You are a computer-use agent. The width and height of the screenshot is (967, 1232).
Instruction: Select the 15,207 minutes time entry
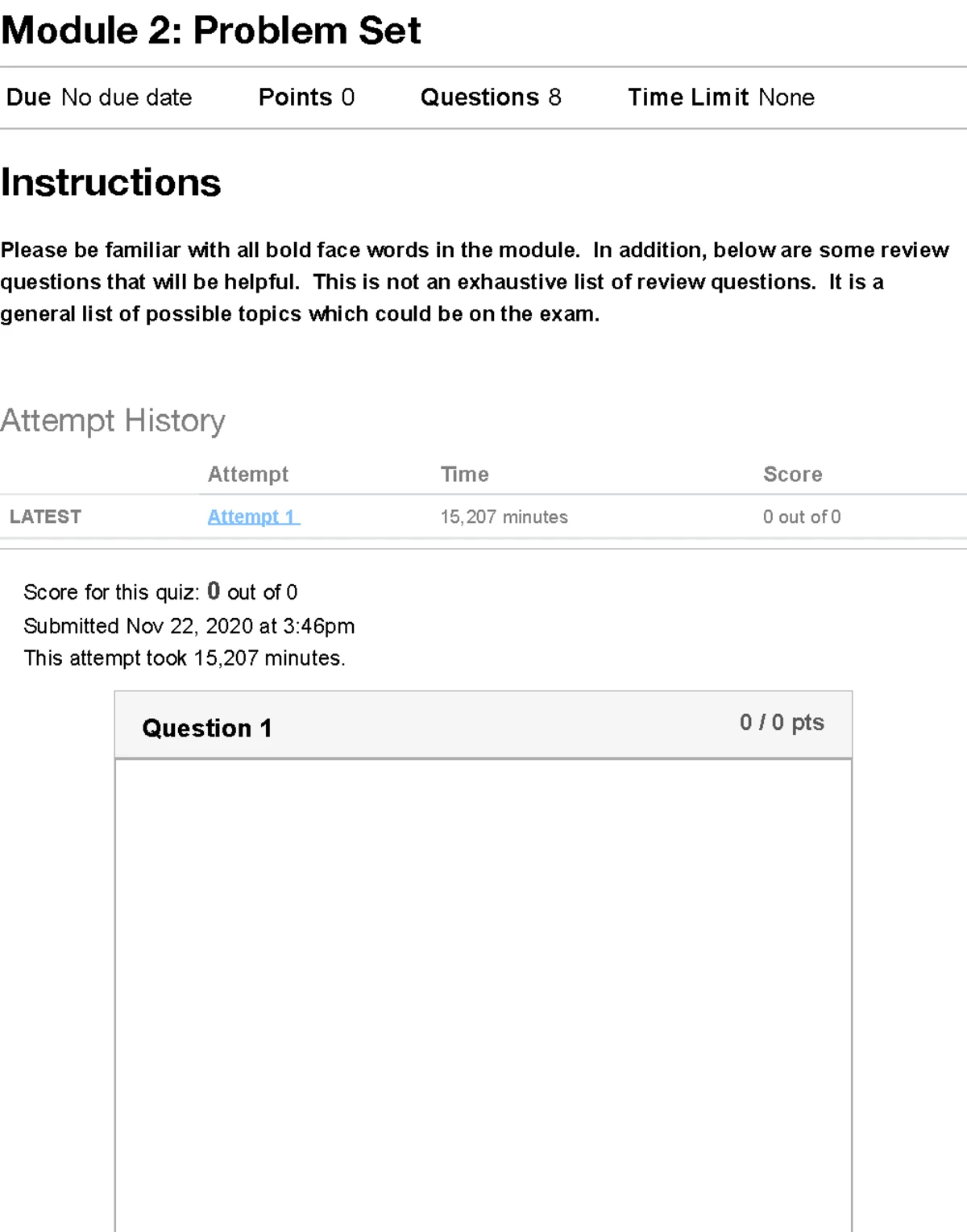click(504, 516)
